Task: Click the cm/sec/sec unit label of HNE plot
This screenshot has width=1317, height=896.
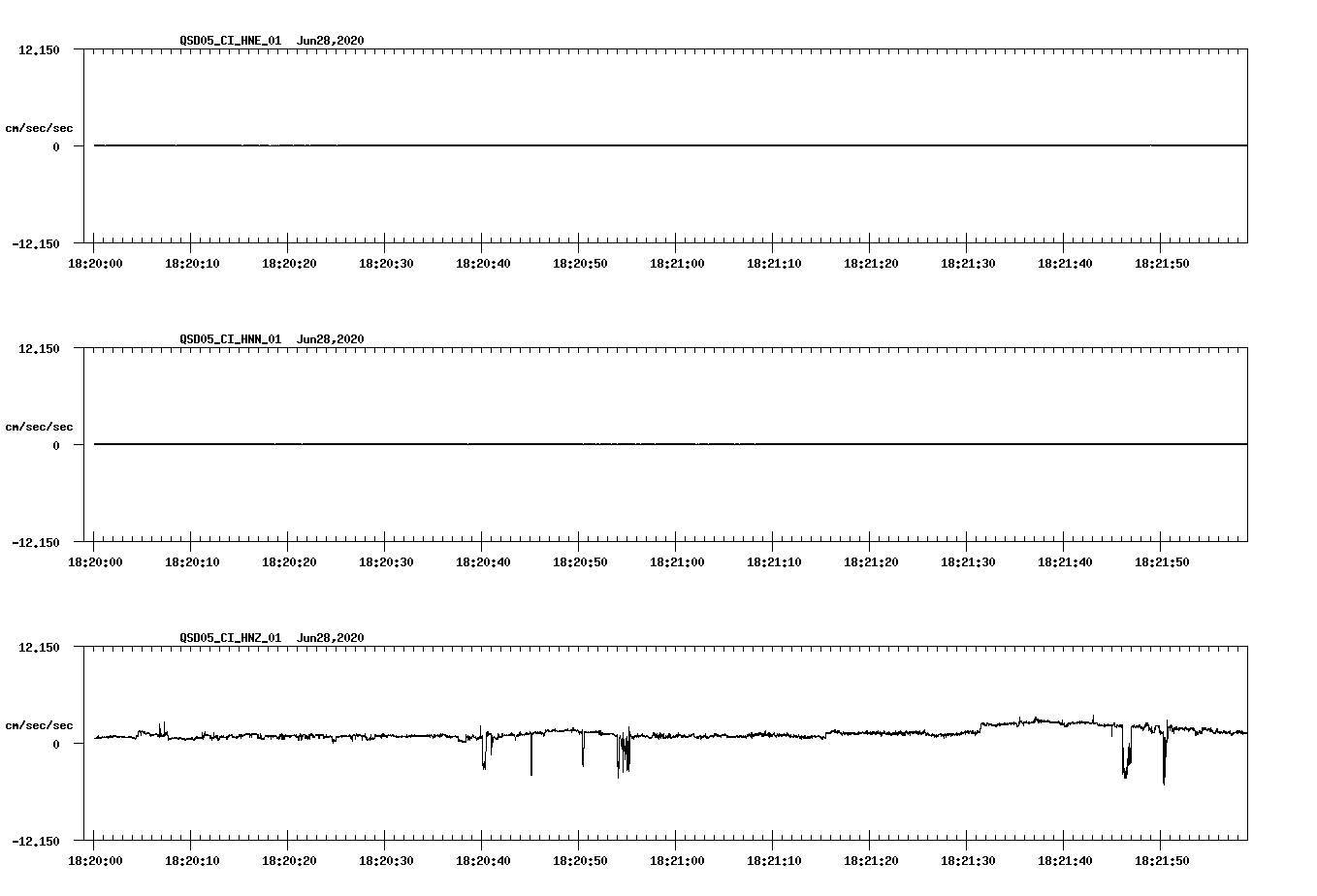Action: coord(39,129)
